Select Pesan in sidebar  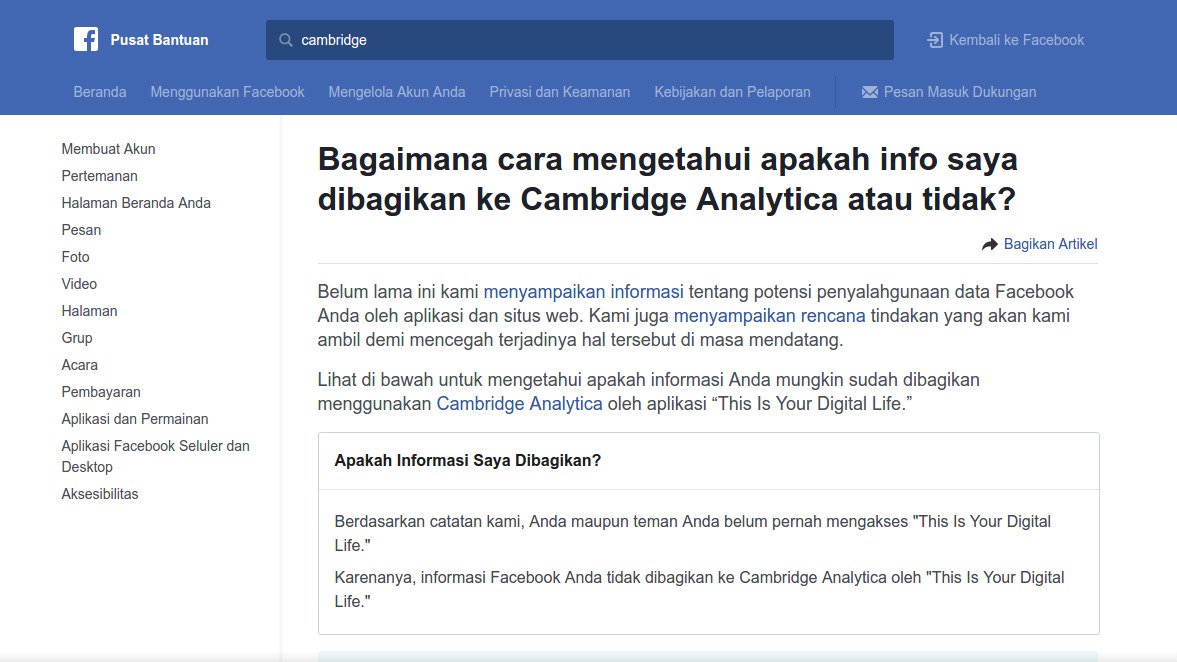[81, 230]
